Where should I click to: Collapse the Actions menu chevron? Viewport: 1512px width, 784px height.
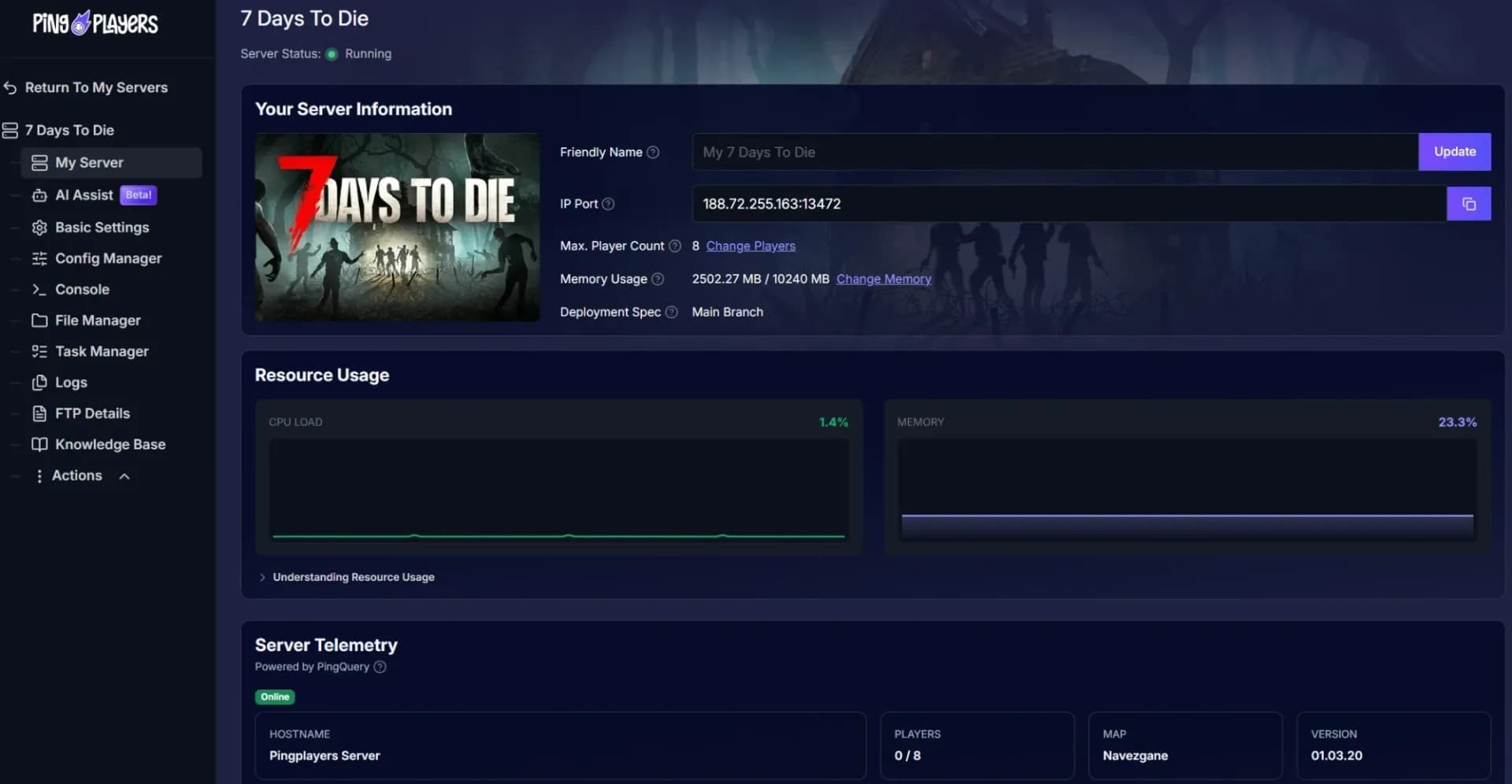124,476
